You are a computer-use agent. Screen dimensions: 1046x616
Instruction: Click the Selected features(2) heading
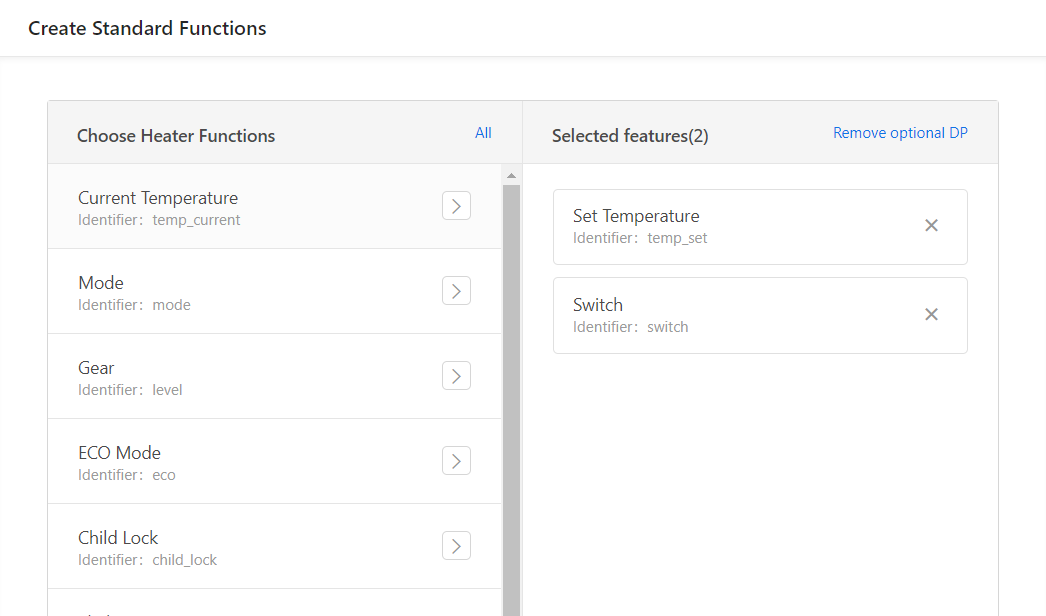[630, 136]
